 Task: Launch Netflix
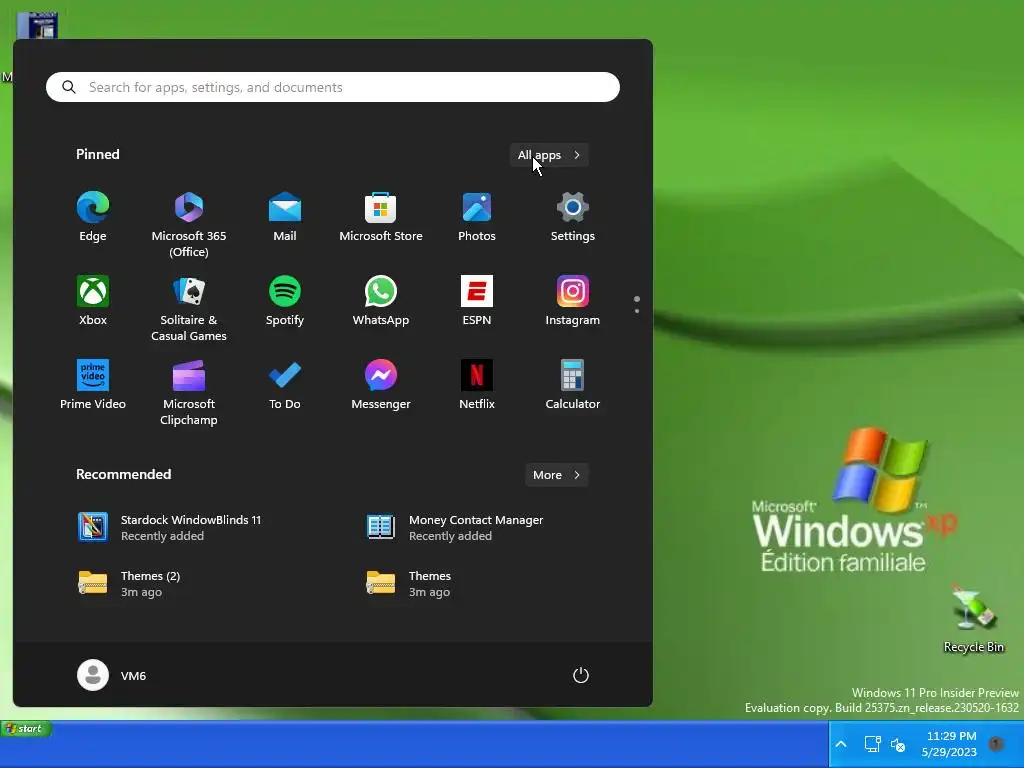tap(477, 385)
